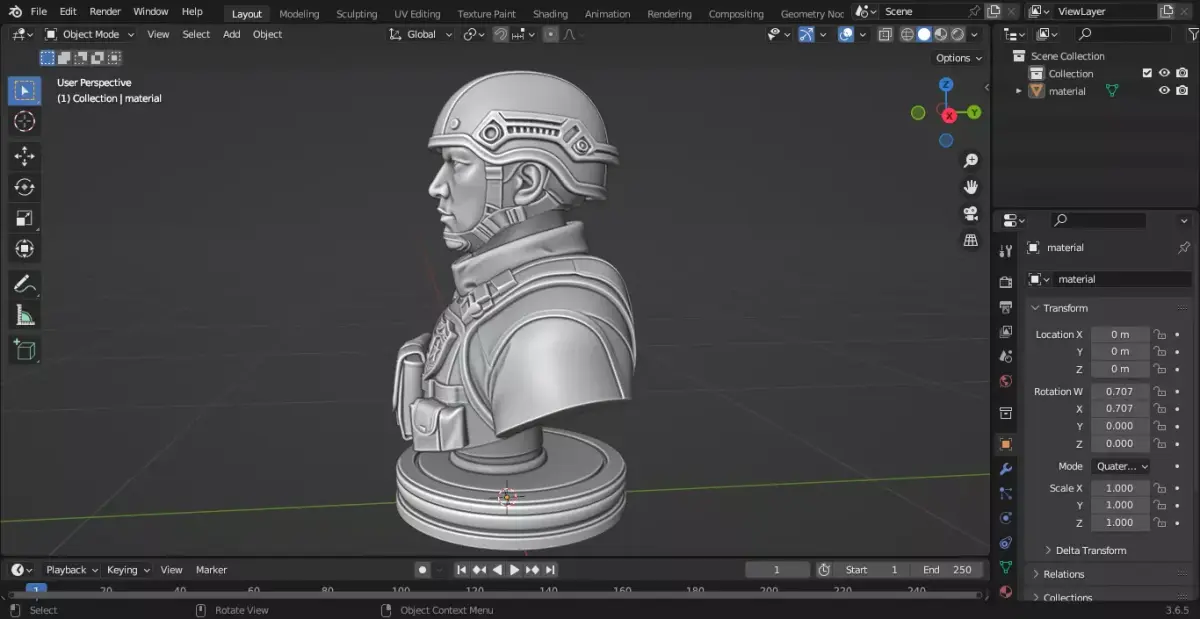Open rotation Mode Quaternion dropdown
Viewport: 1200px width, 619px height.
[1121, 466]
